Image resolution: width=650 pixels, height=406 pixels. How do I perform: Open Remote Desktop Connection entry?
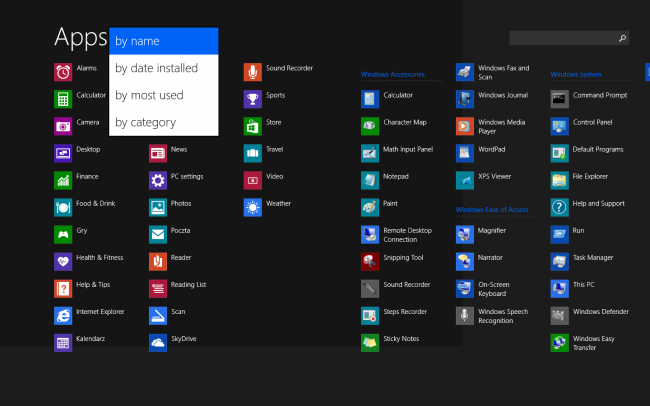point(397,235)
